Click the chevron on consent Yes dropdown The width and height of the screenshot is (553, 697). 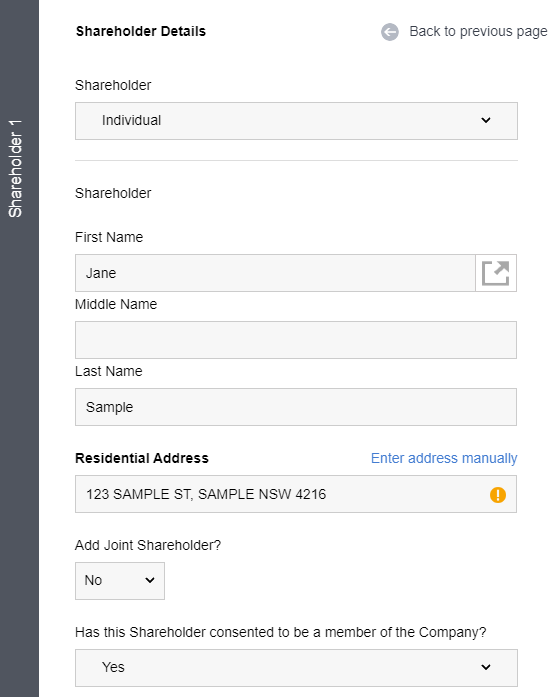click(486, 667)
